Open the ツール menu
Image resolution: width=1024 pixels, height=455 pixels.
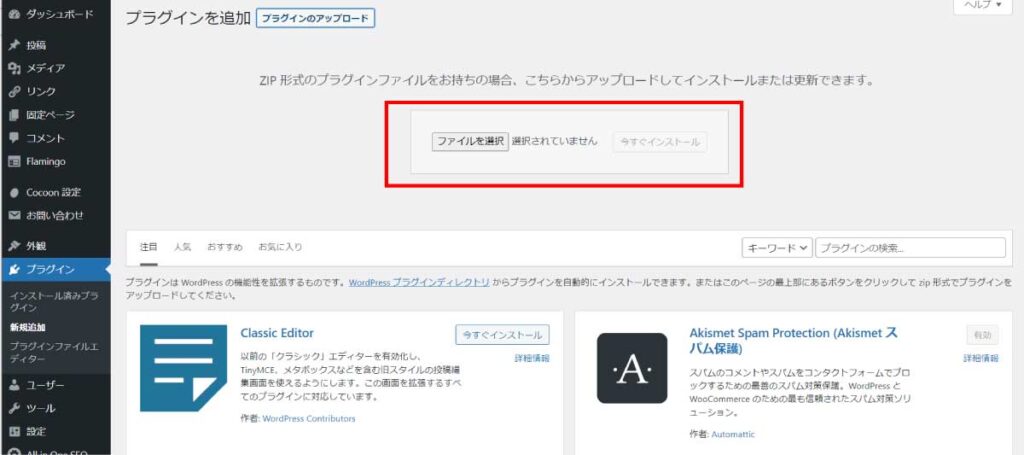[x=40, y=409]
